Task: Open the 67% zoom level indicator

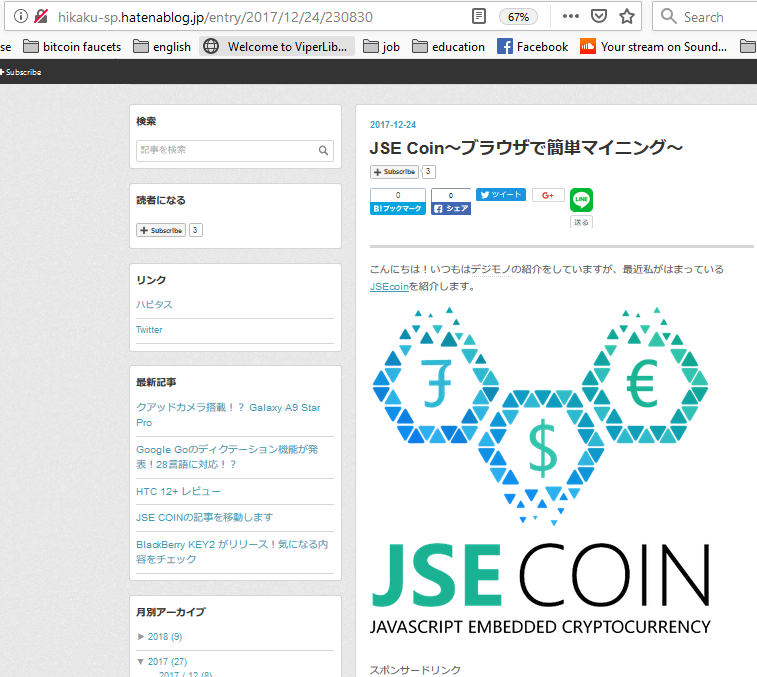Action: tap(519, 17)
